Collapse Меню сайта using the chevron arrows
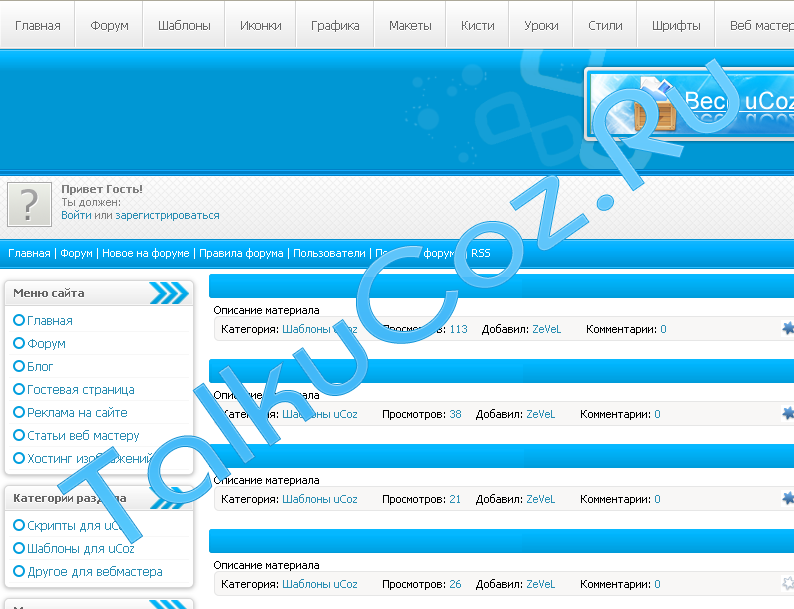The height and width of the screenshot is (609, 794). pyautogui.click(x=168, y=293)
